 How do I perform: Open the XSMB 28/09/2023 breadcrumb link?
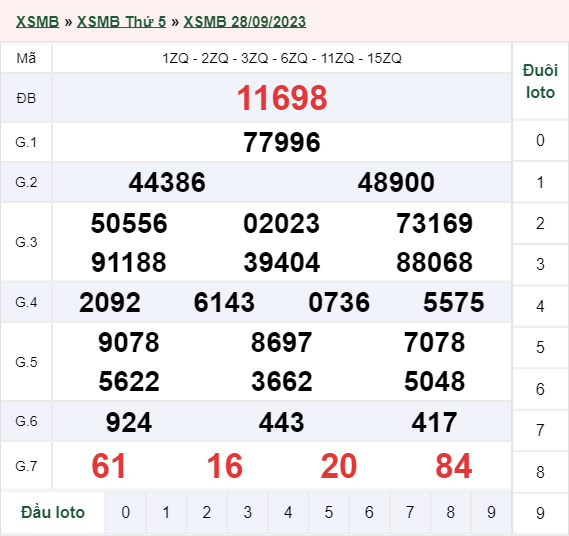[x=245, y=22]
